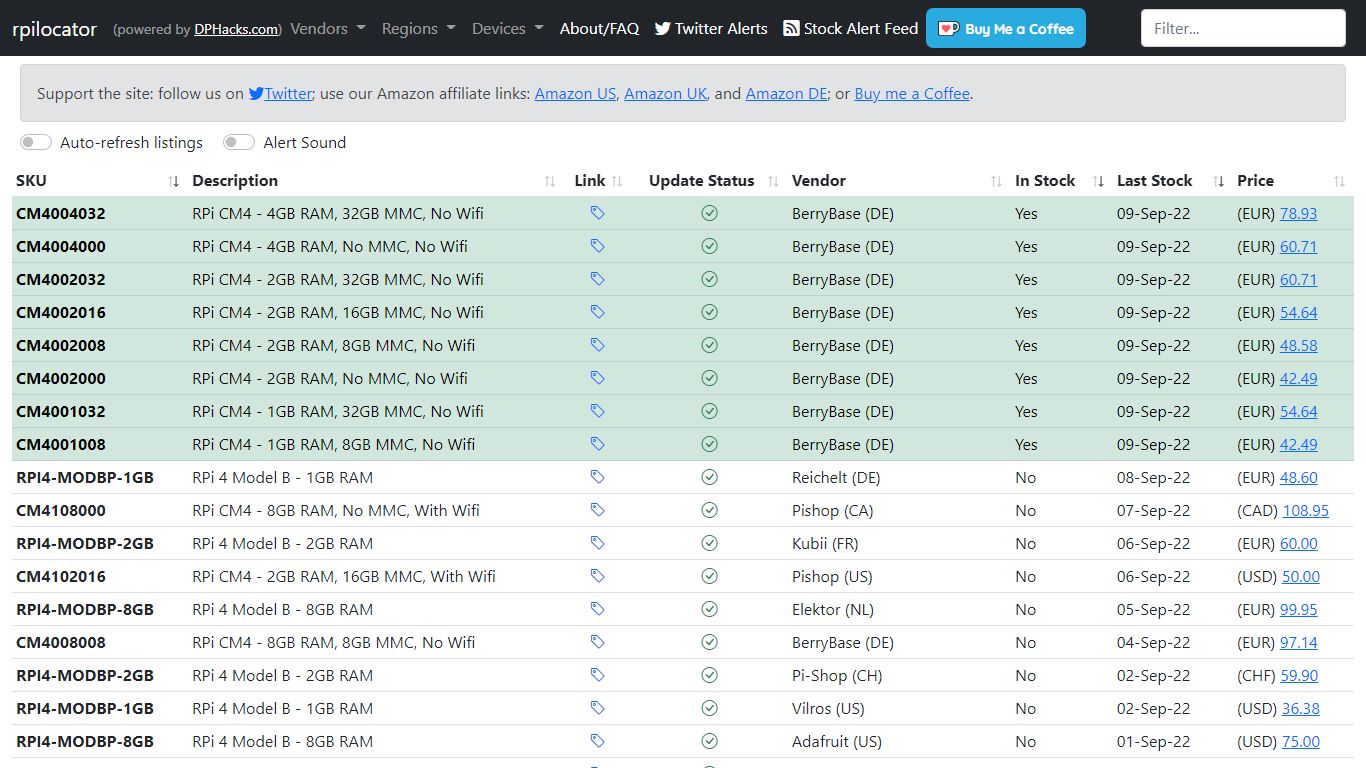Open the 99.95 price link for Elektor
The image size is (1366, 768).
click(1298, 609)
